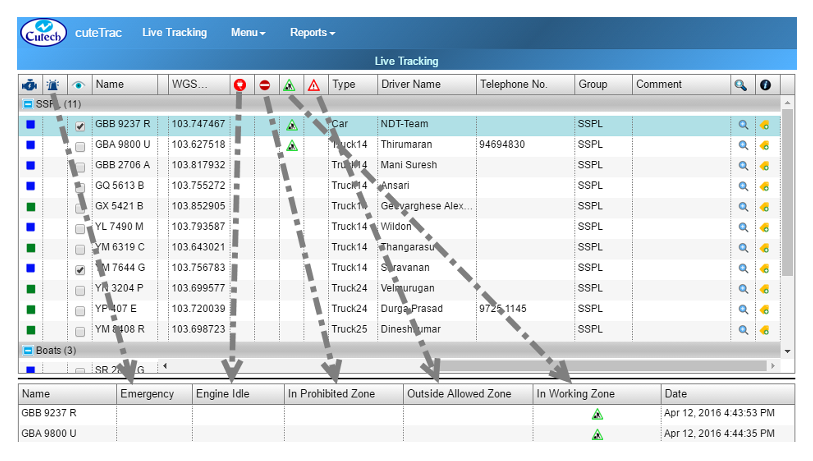Click the green working zone column icon

click(x=289, y=85)
